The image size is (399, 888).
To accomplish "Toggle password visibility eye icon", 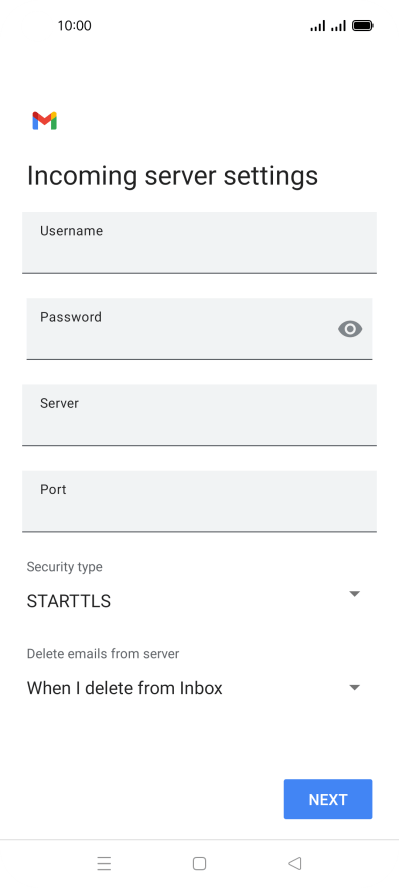I will (x=350, y=329).
